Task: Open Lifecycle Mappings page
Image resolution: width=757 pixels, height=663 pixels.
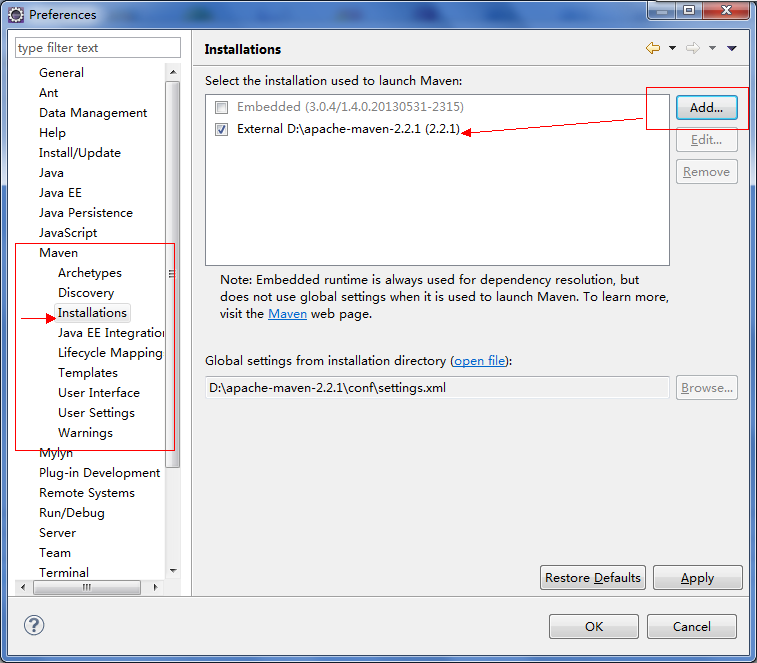Action: point(111,353)
